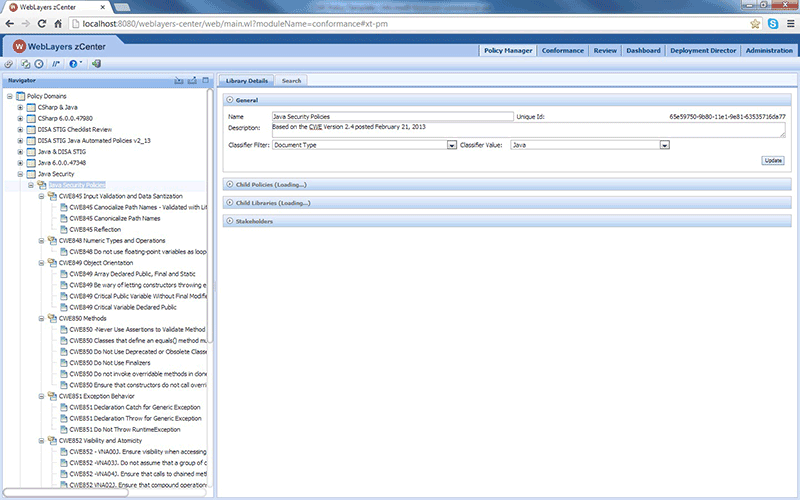The height and width of the screenshot is (500, 800).
Task: Open the Review module
Action: pos(605,51)
